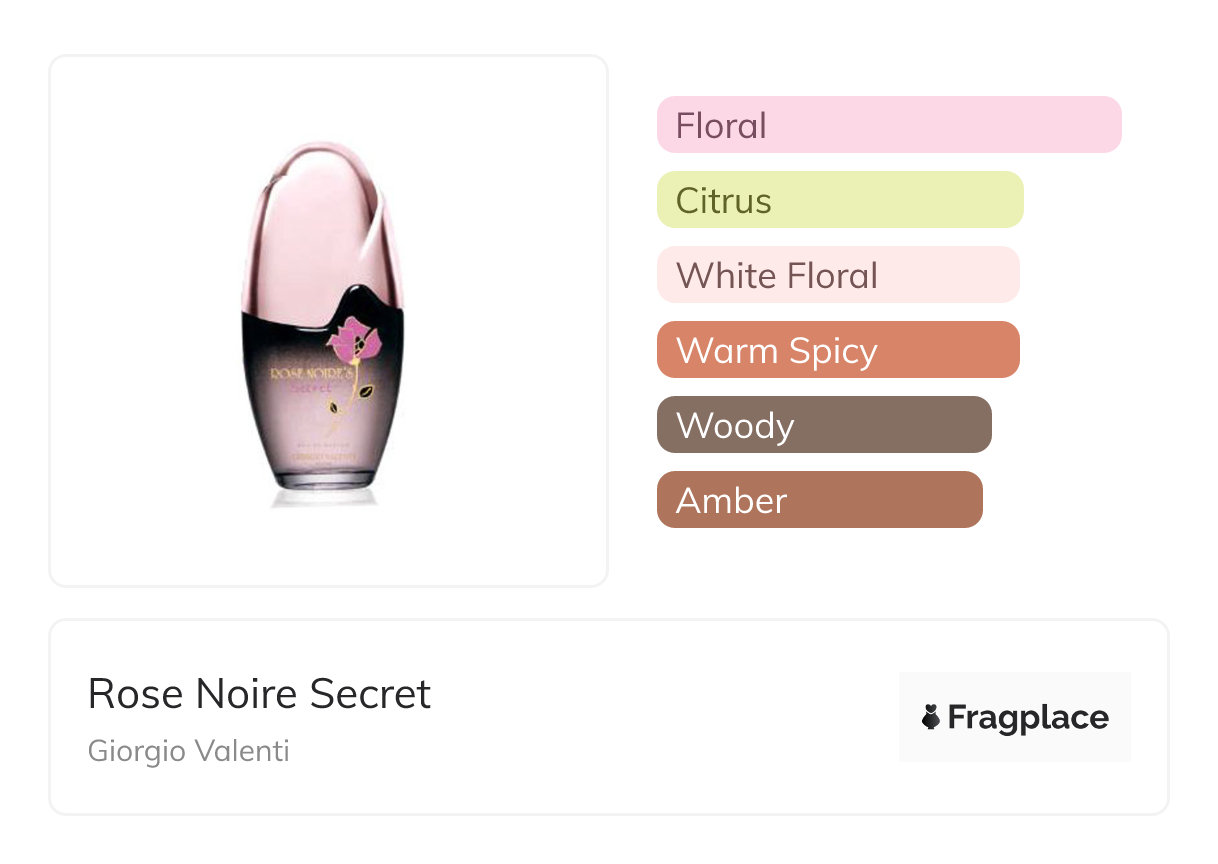Image resolution: width=1218 pixels, height=864 pixels.
Task: Select the Citrus accord bar
Action: tap(839, 200)
